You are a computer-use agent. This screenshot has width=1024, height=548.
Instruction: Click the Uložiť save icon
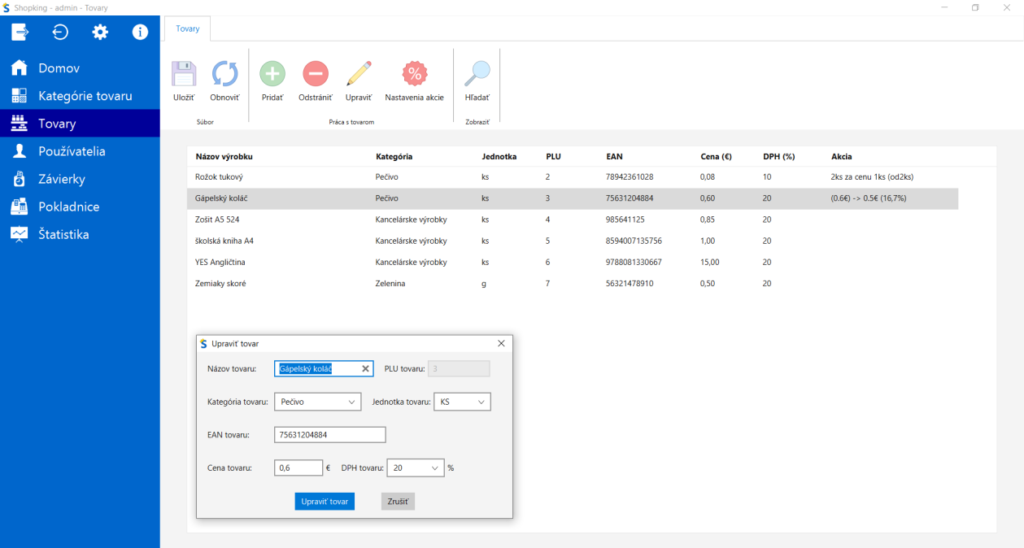183,74
